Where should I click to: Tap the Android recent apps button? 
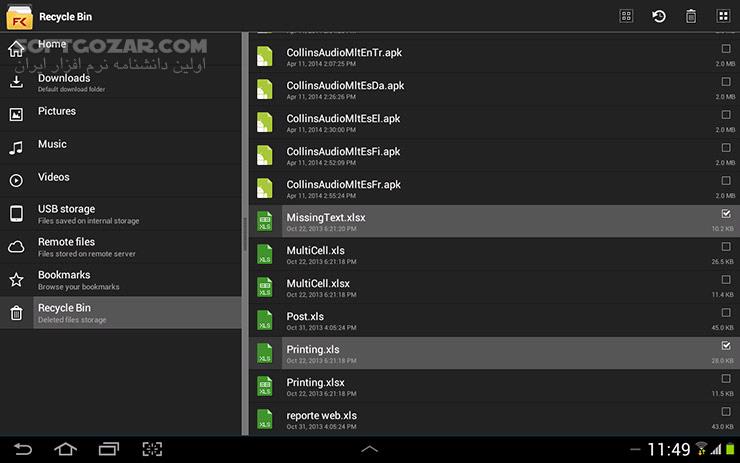click(x=109, y=449)
